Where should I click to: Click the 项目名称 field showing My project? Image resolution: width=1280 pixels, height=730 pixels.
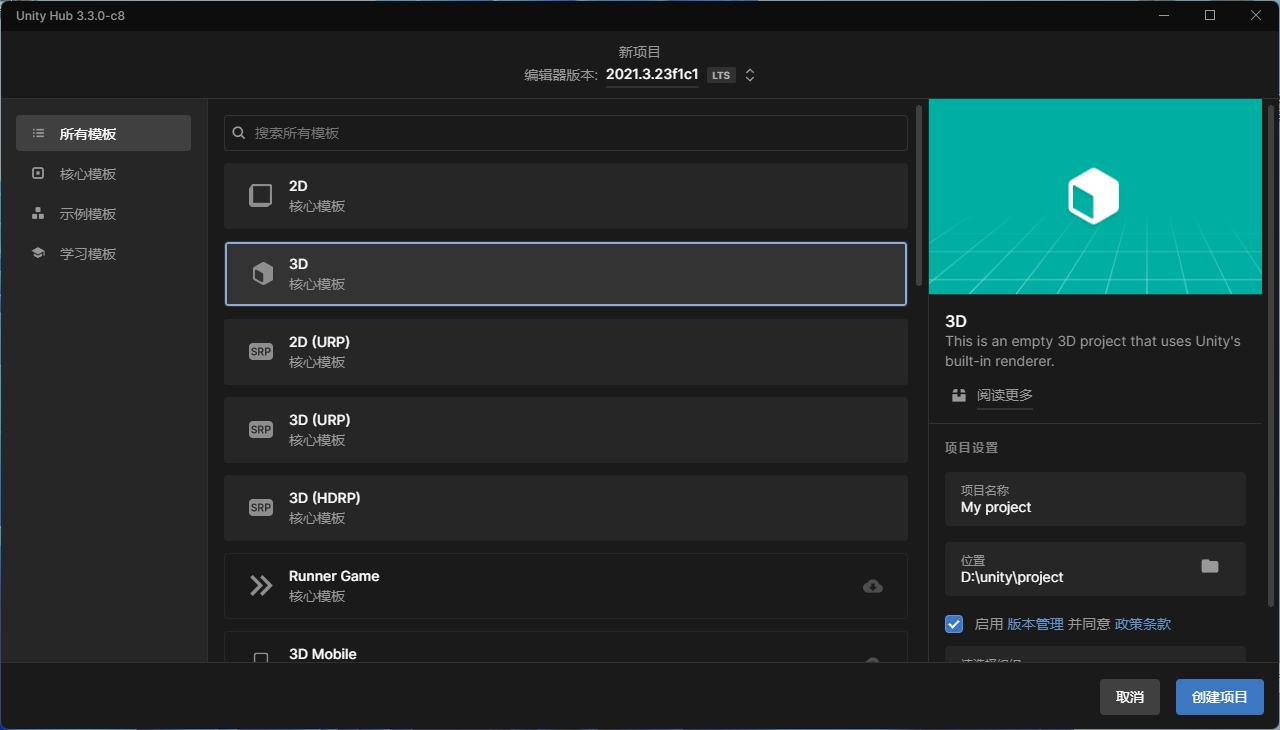1095,499
